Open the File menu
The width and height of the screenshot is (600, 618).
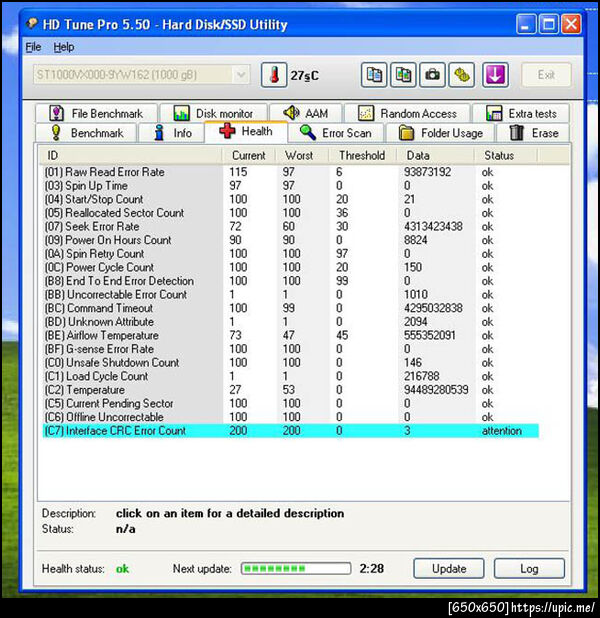33,47
